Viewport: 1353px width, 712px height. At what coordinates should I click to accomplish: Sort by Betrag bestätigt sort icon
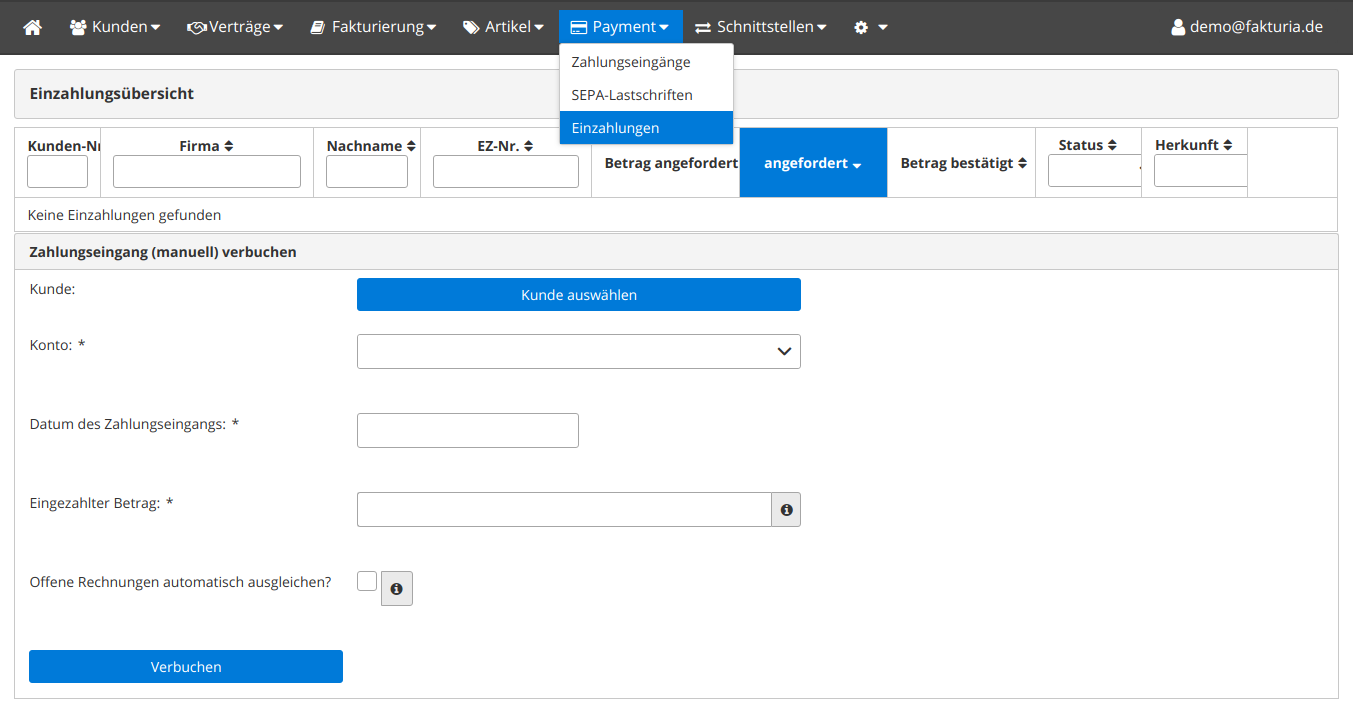click(1022, 163)
